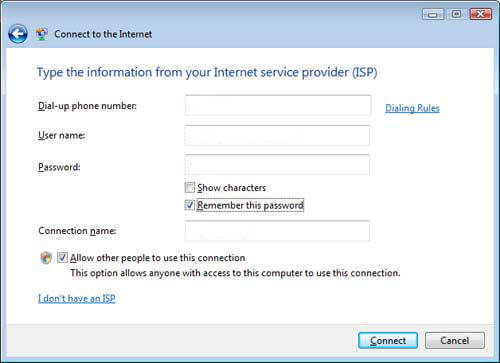Click the Connection name text box
The width and height of the screenshot is (500, 363).
277,231
